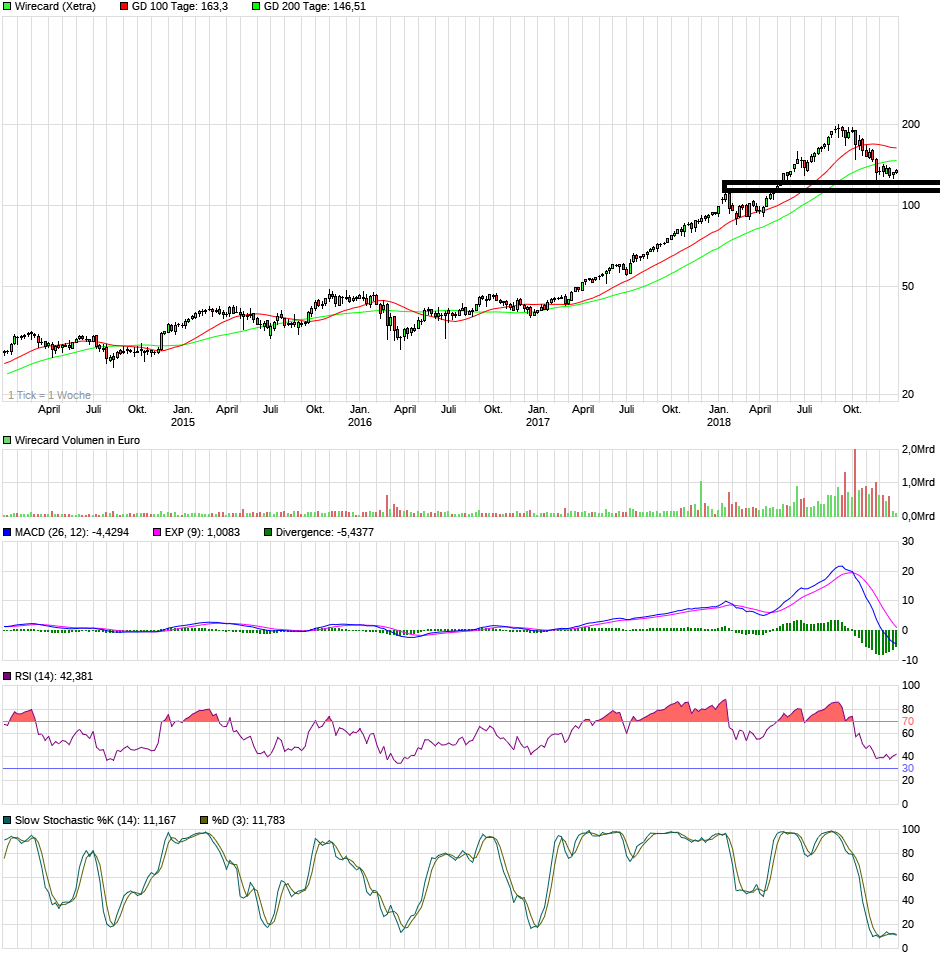
Task: Click the 2,0Mrd volume axis label
Action: coord(918,449)
